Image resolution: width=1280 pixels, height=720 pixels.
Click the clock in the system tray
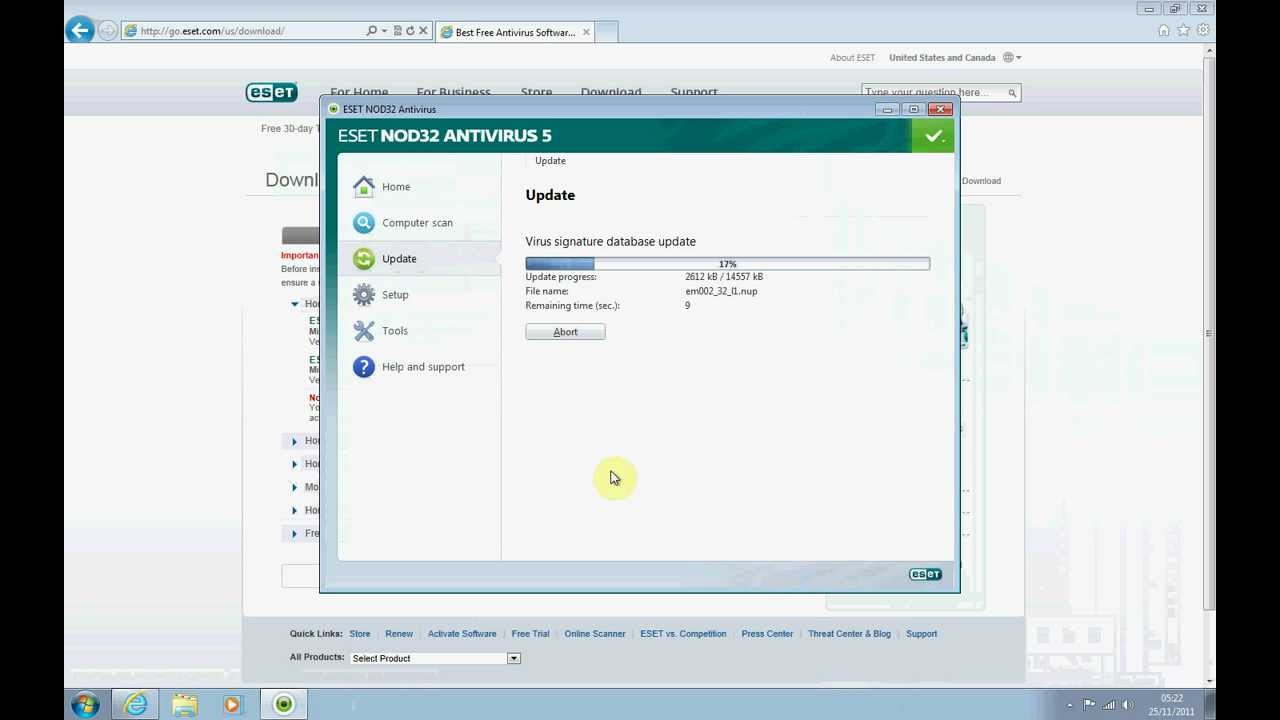coord(1171,705)
